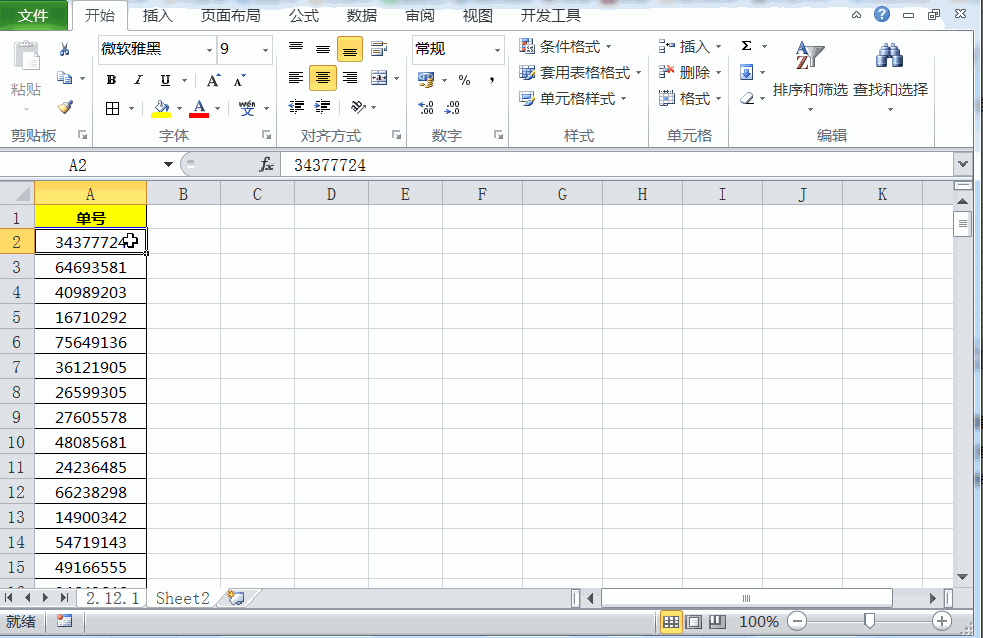Click the percent style icon
The image size is (983, 638).
(464, 80)
